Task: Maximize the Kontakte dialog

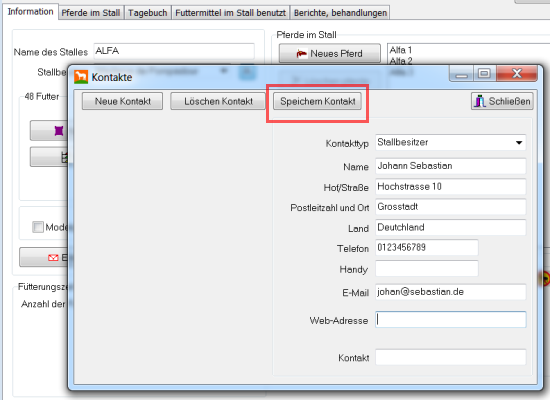Action: tap(484, 74)
